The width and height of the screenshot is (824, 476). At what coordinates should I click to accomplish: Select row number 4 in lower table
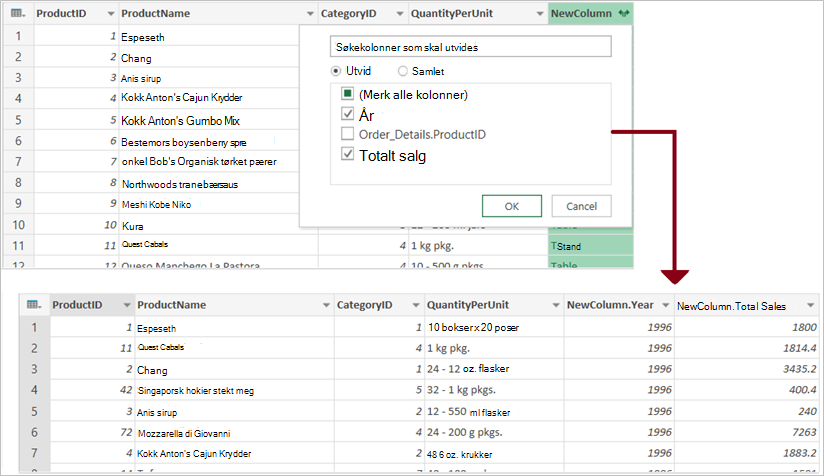pyautogui.click(x=34, y=390)
